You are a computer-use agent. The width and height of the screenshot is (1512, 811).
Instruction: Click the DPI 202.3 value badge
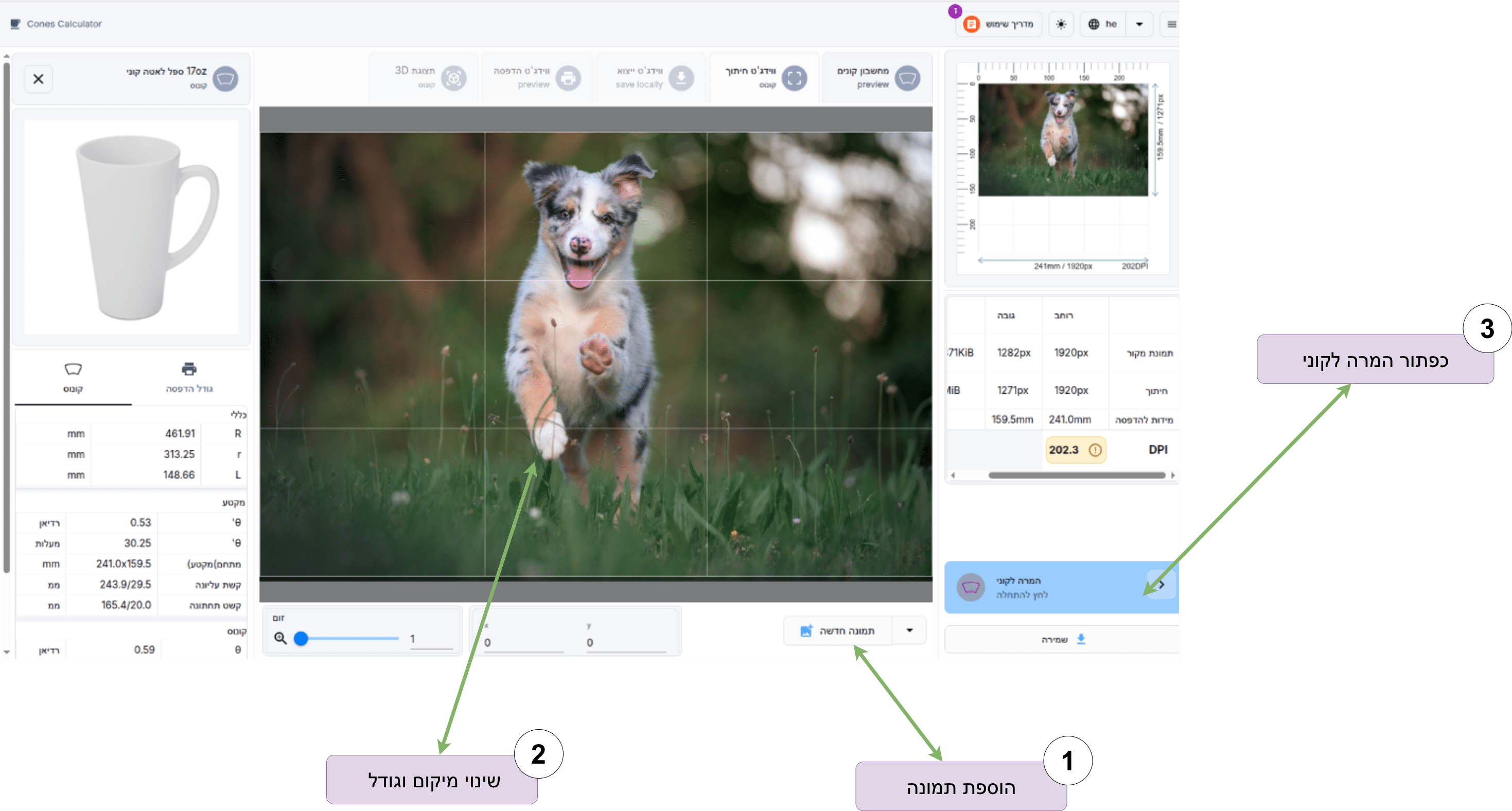coord(1075,450)
